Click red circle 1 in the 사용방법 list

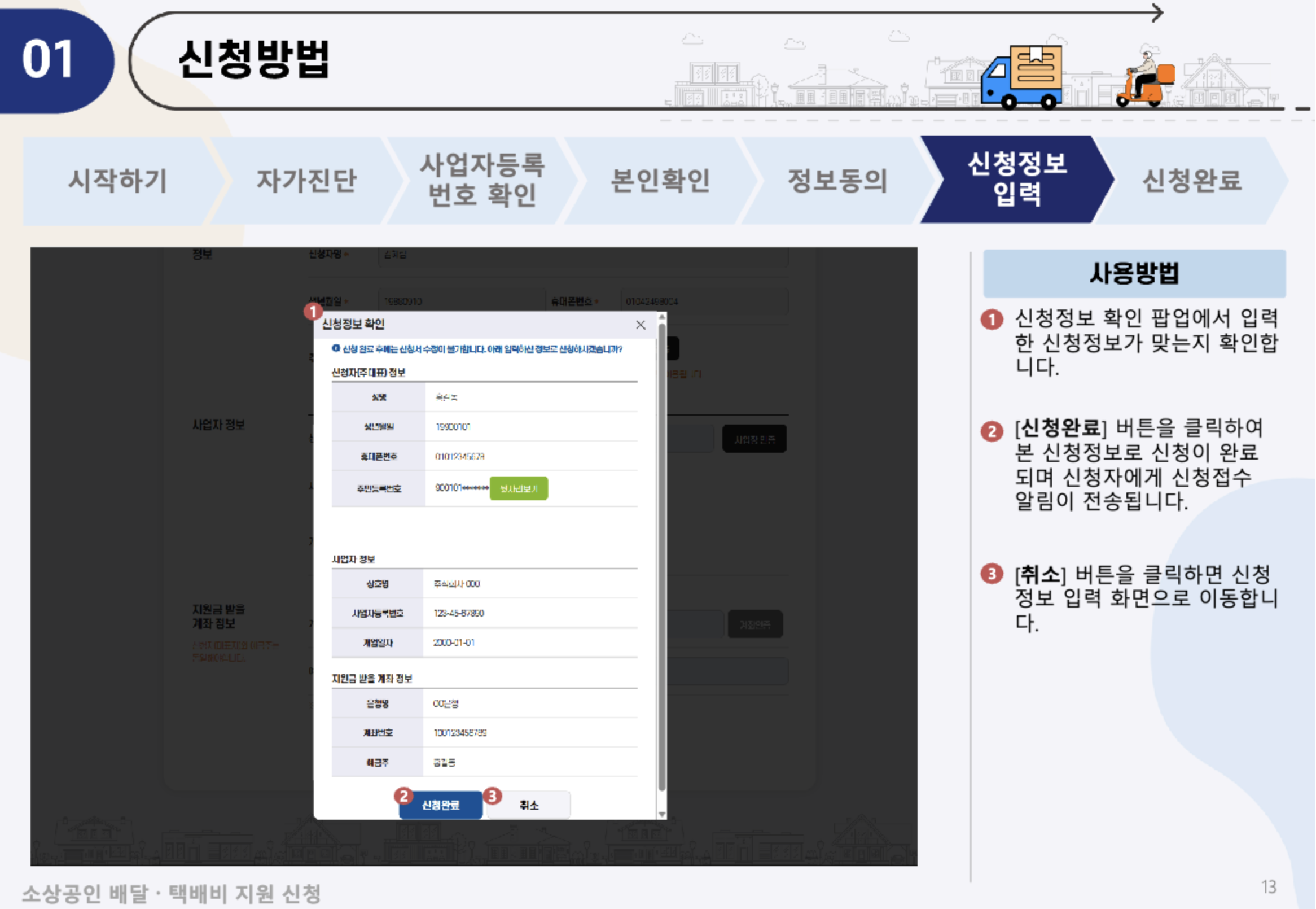click(992, 320)
